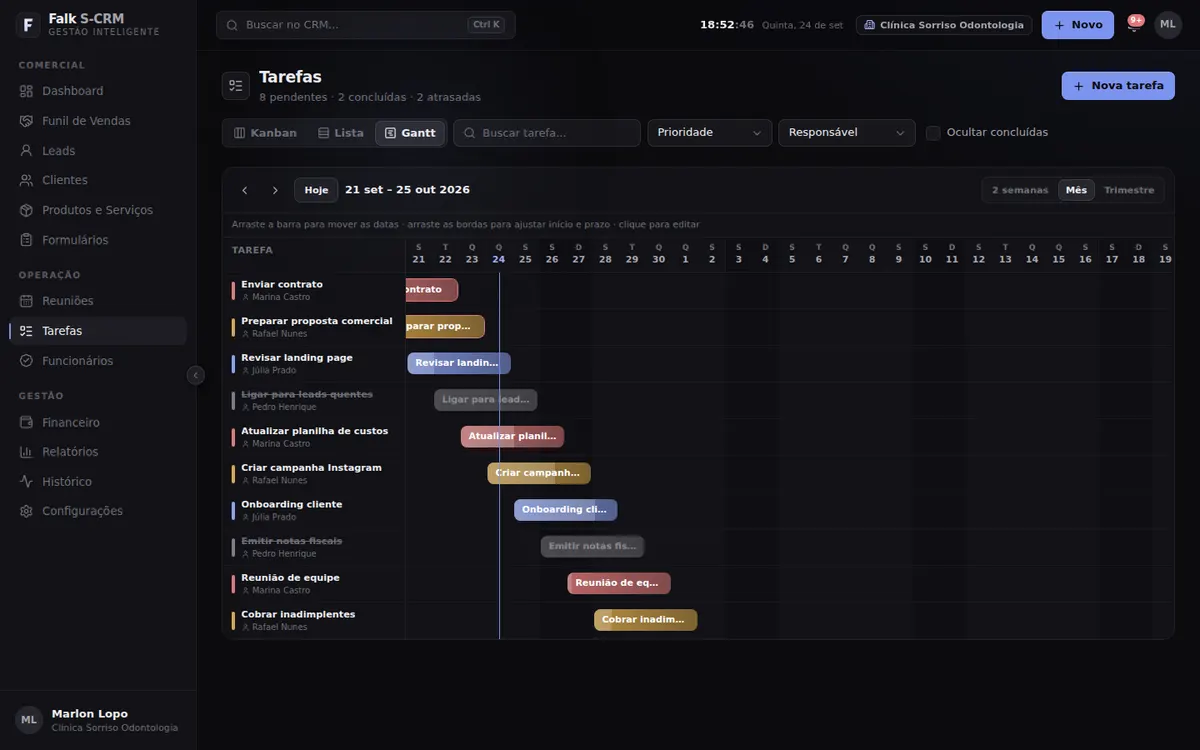The height and width of the screenshot is (750, 1200).
Task: Click the Reunião de equipe Gantt bar
Action: click(619, 583)
